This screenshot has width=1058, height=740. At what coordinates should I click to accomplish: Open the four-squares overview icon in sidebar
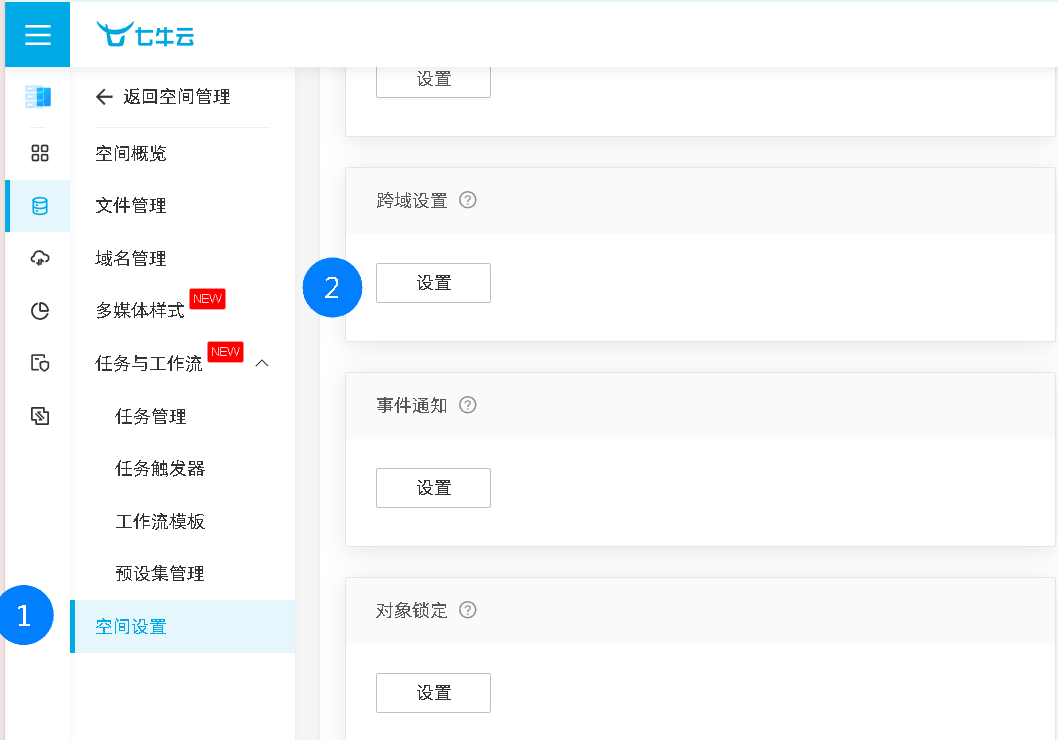40,153
